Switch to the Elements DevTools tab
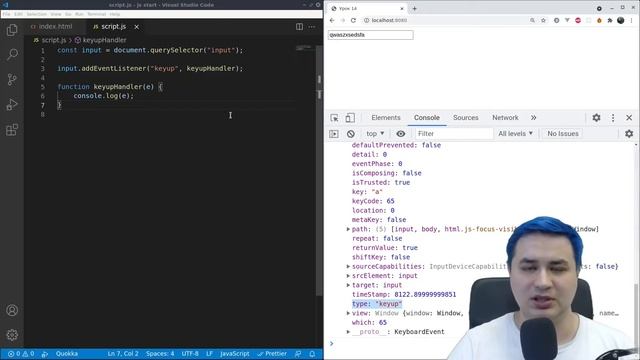Viewport: 640px width, 360px height. pos(386,118)
